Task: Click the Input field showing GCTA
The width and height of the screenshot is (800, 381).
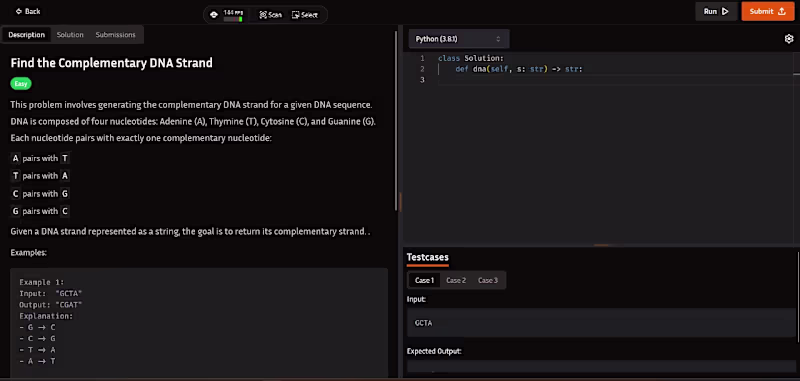Action: tap(601, 323)
